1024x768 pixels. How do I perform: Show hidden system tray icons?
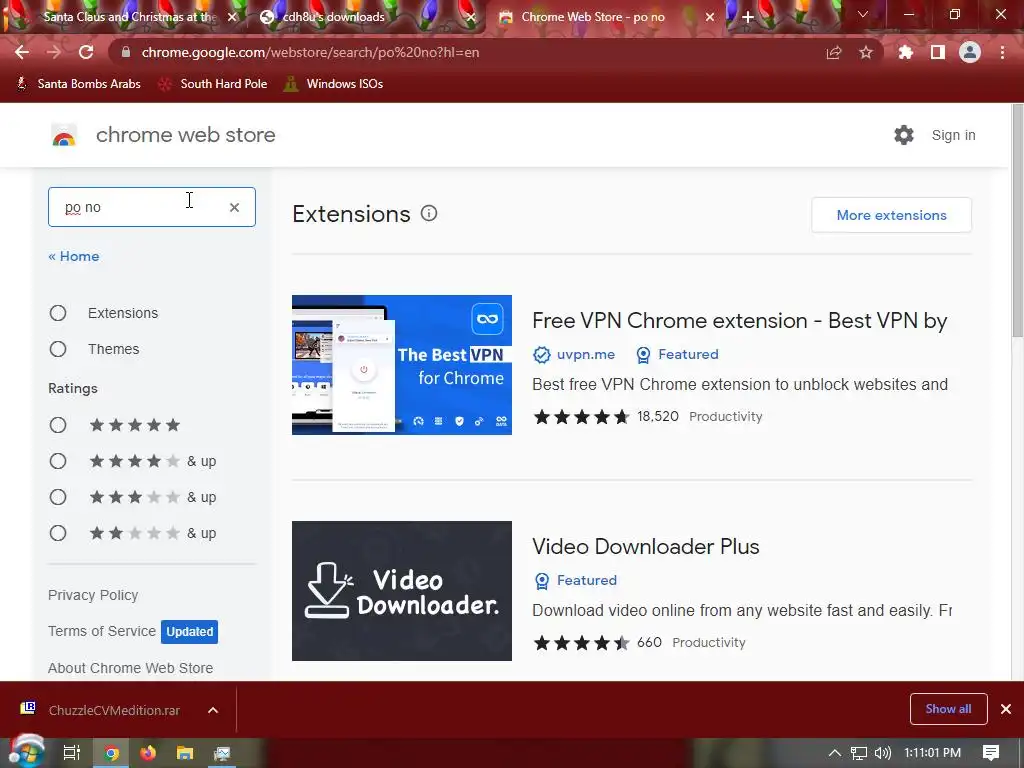[834, 753]
